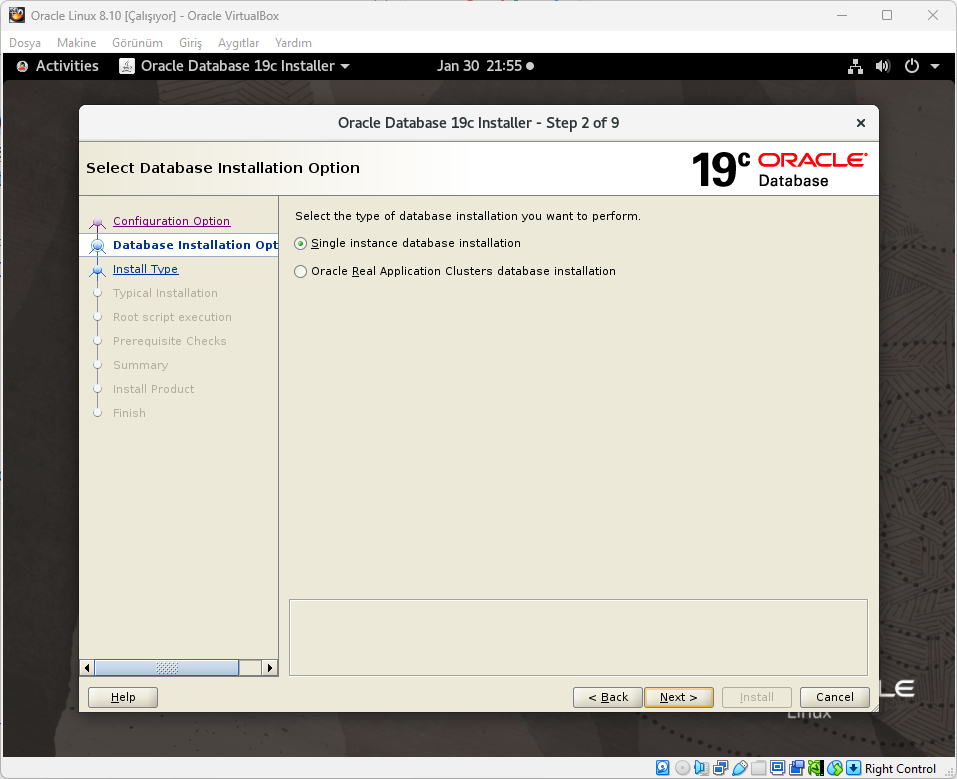Image resolution: width=957 pixels, height=779 pixels.
Task: Open the Configuration Option link
Action: [172, 221]
